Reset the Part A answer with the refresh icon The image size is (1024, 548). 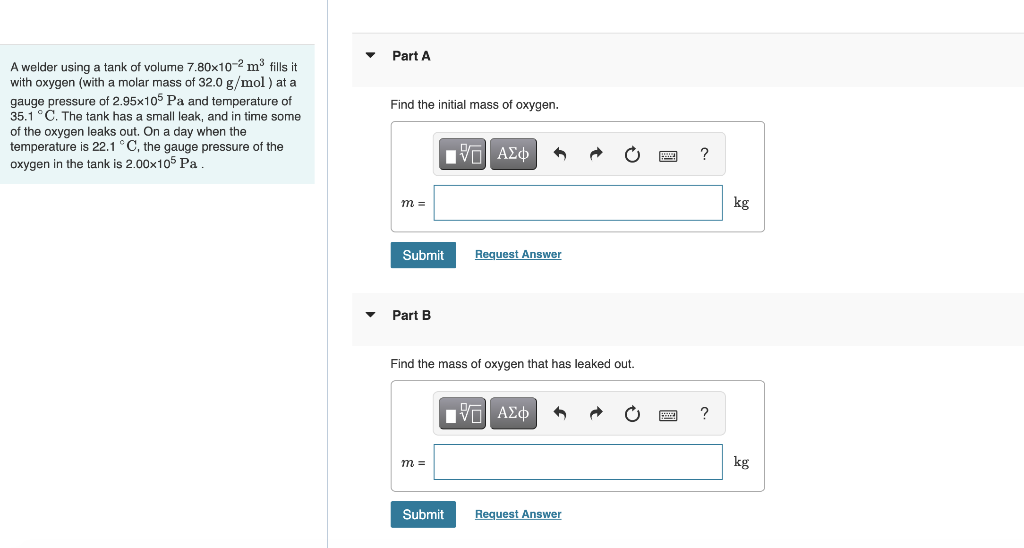click(632, 155)
